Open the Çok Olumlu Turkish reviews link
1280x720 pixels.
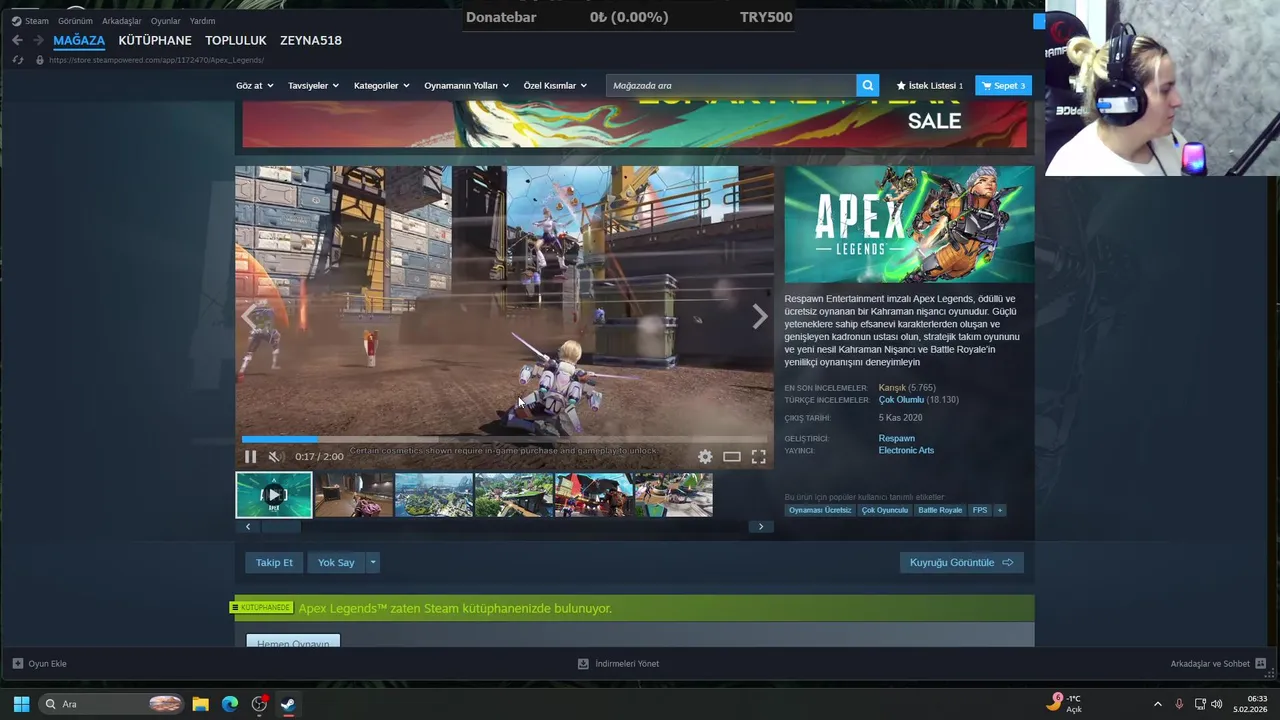(x=901, y=399)
